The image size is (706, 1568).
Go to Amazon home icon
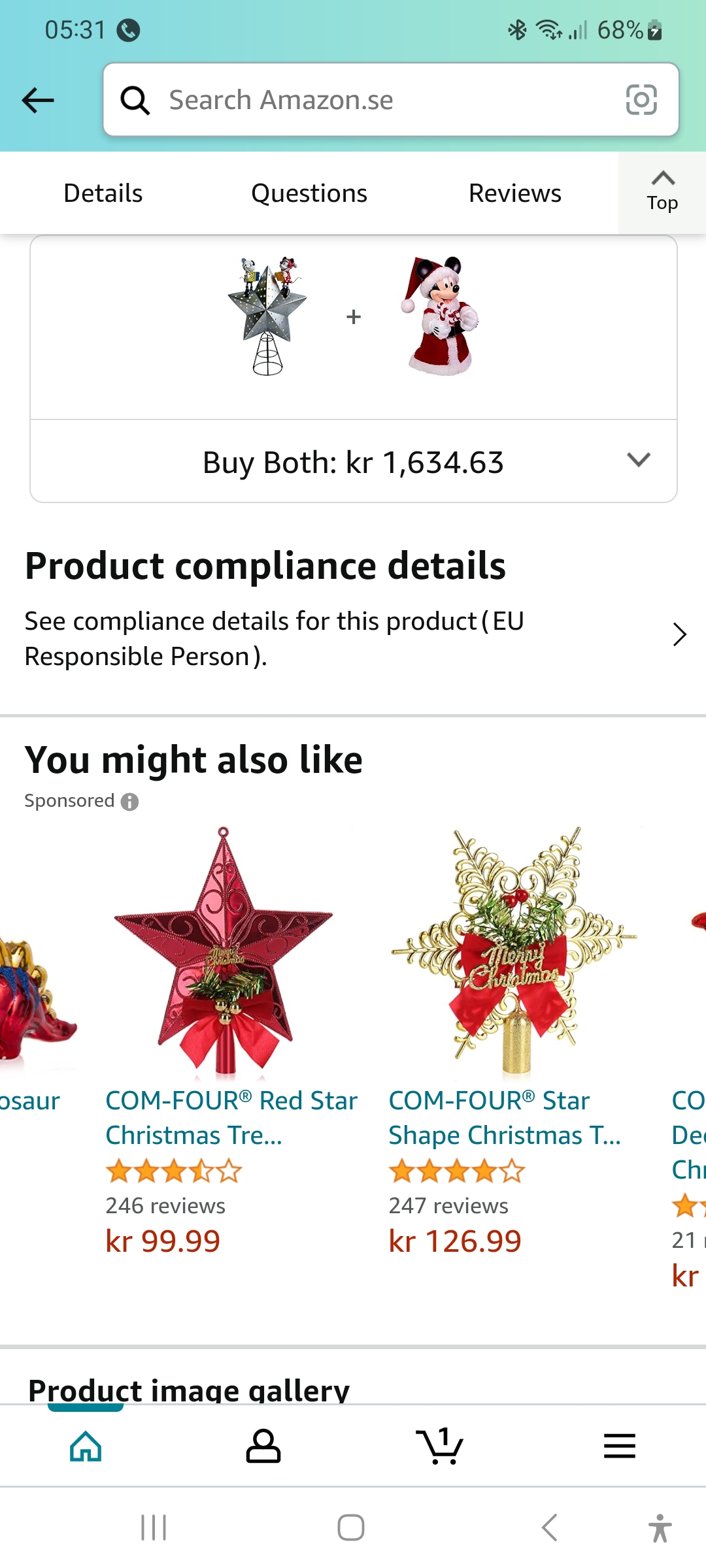[x=86, y=1446]
